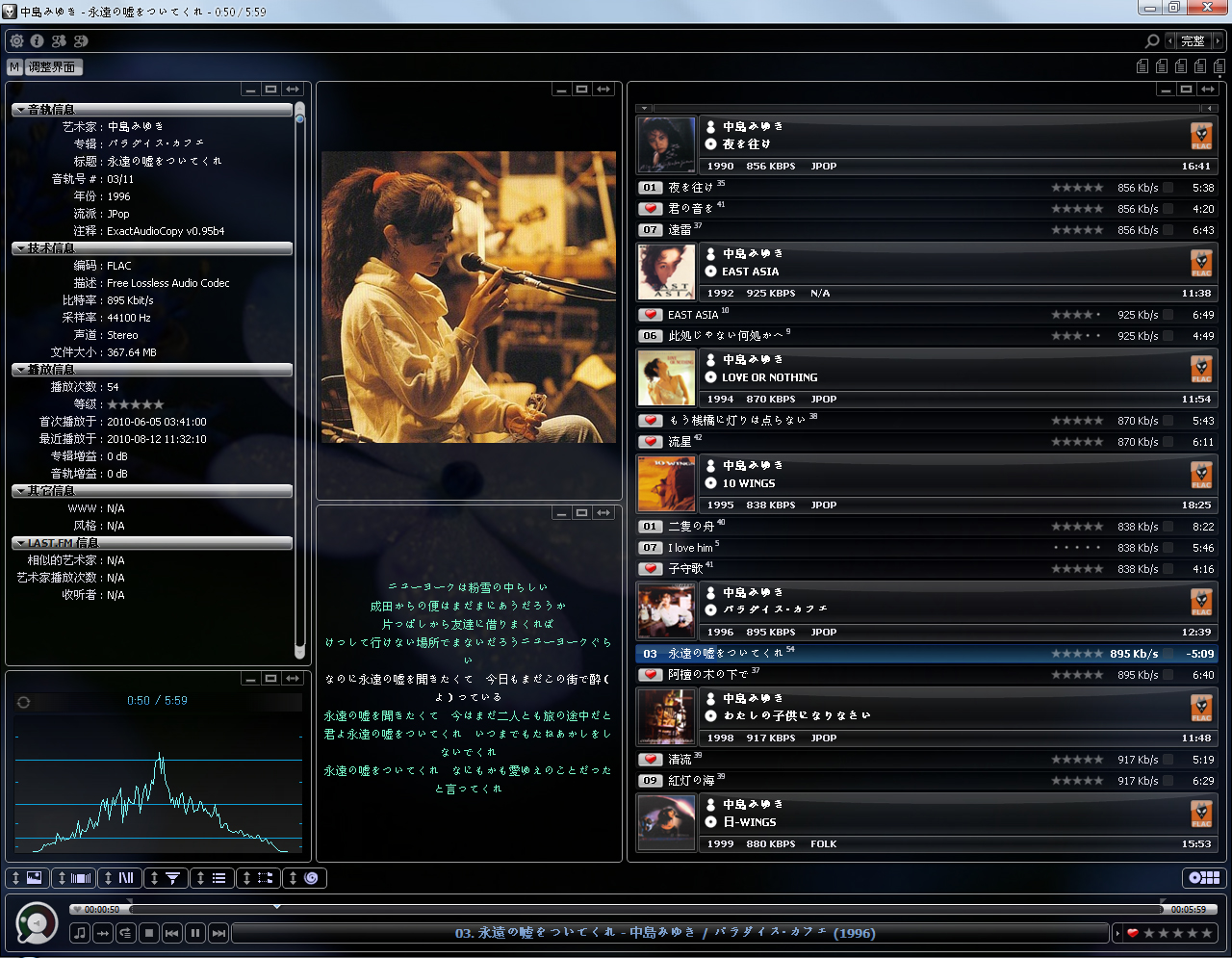Image resolution: width=1232 pixels, height=958 pixels.
Task: Click FLAC icon on 10 WINGS album
Action: [x=1201, y=475]
